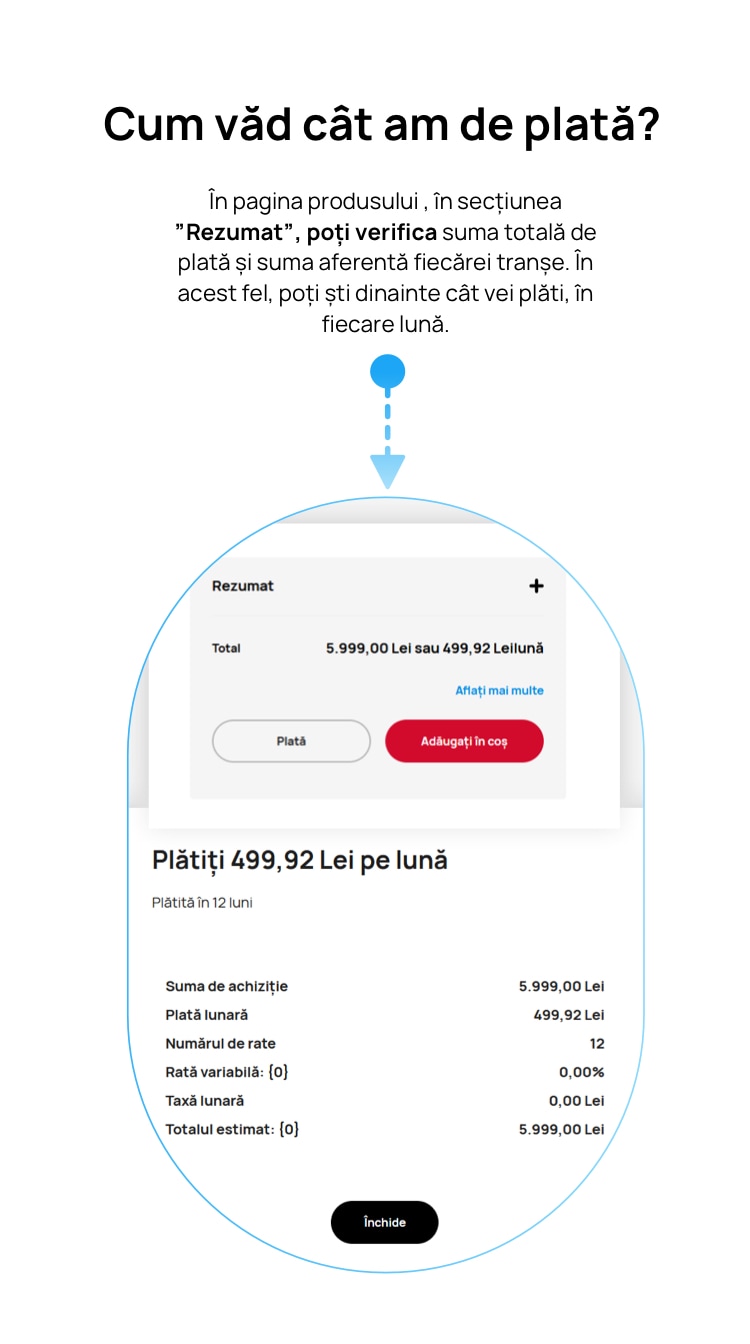Click the Aflați mai multe link
The image size is (750, 1344).
499,691
